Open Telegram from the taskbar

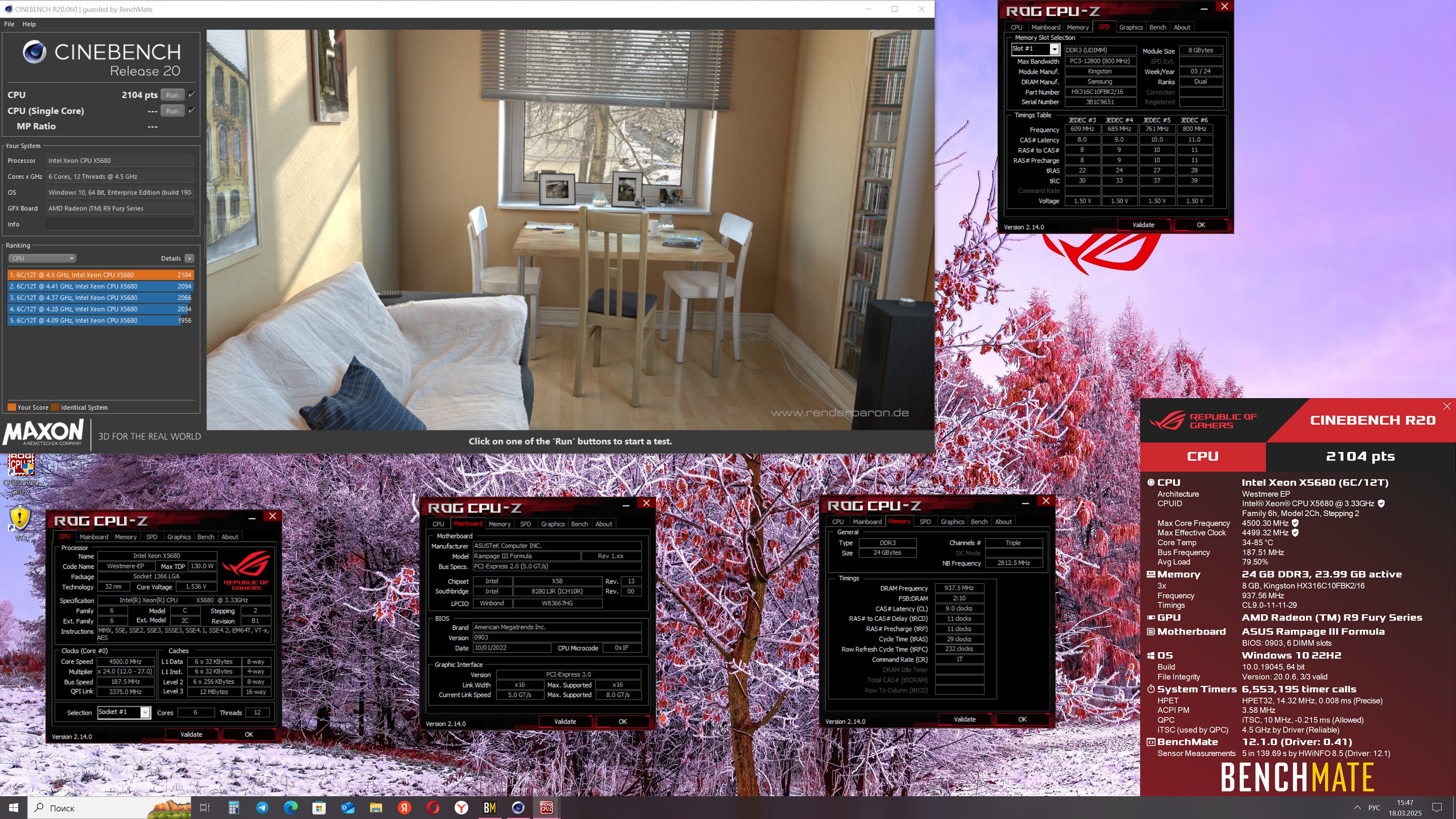tap(262, 808)
